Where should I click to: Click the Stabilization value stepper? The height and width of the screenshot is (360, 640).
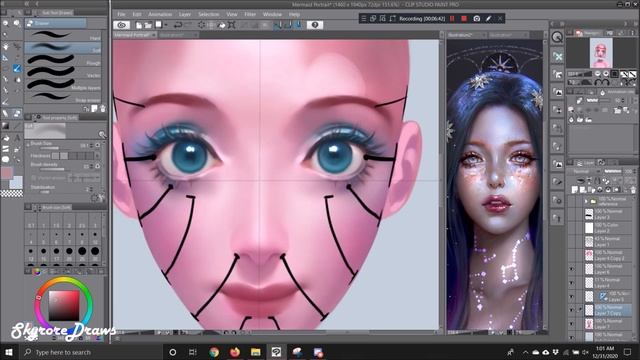91,189
